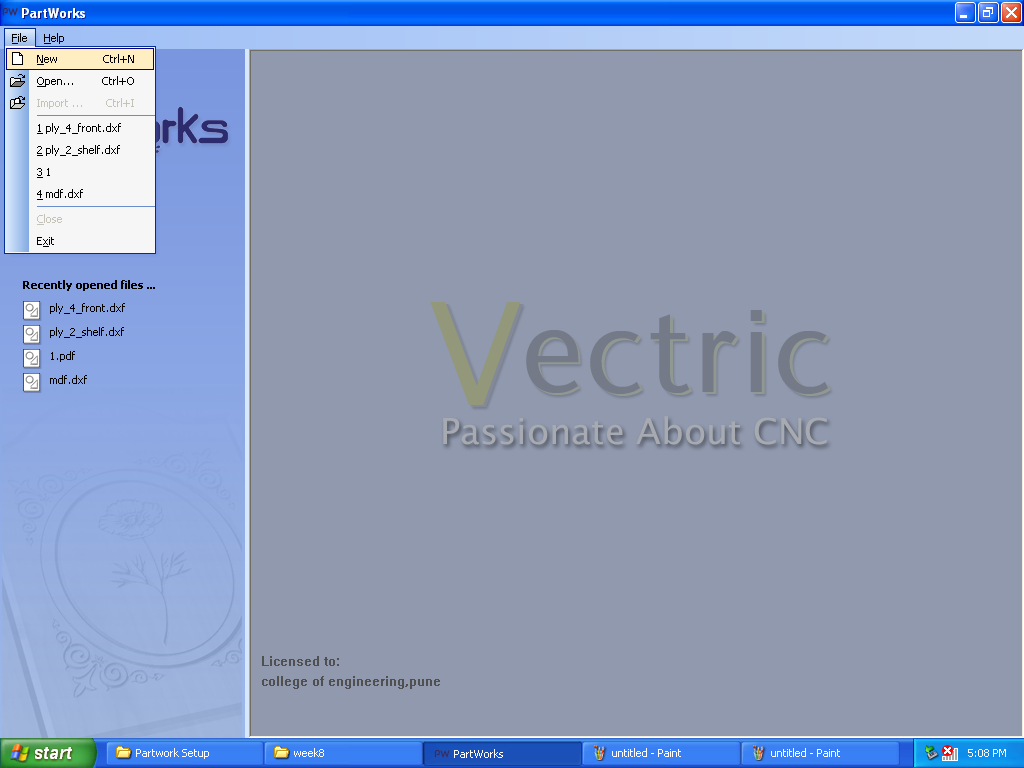Click the network connection tray icon with red X
The image size is (1024, 768).
point(950,754)
